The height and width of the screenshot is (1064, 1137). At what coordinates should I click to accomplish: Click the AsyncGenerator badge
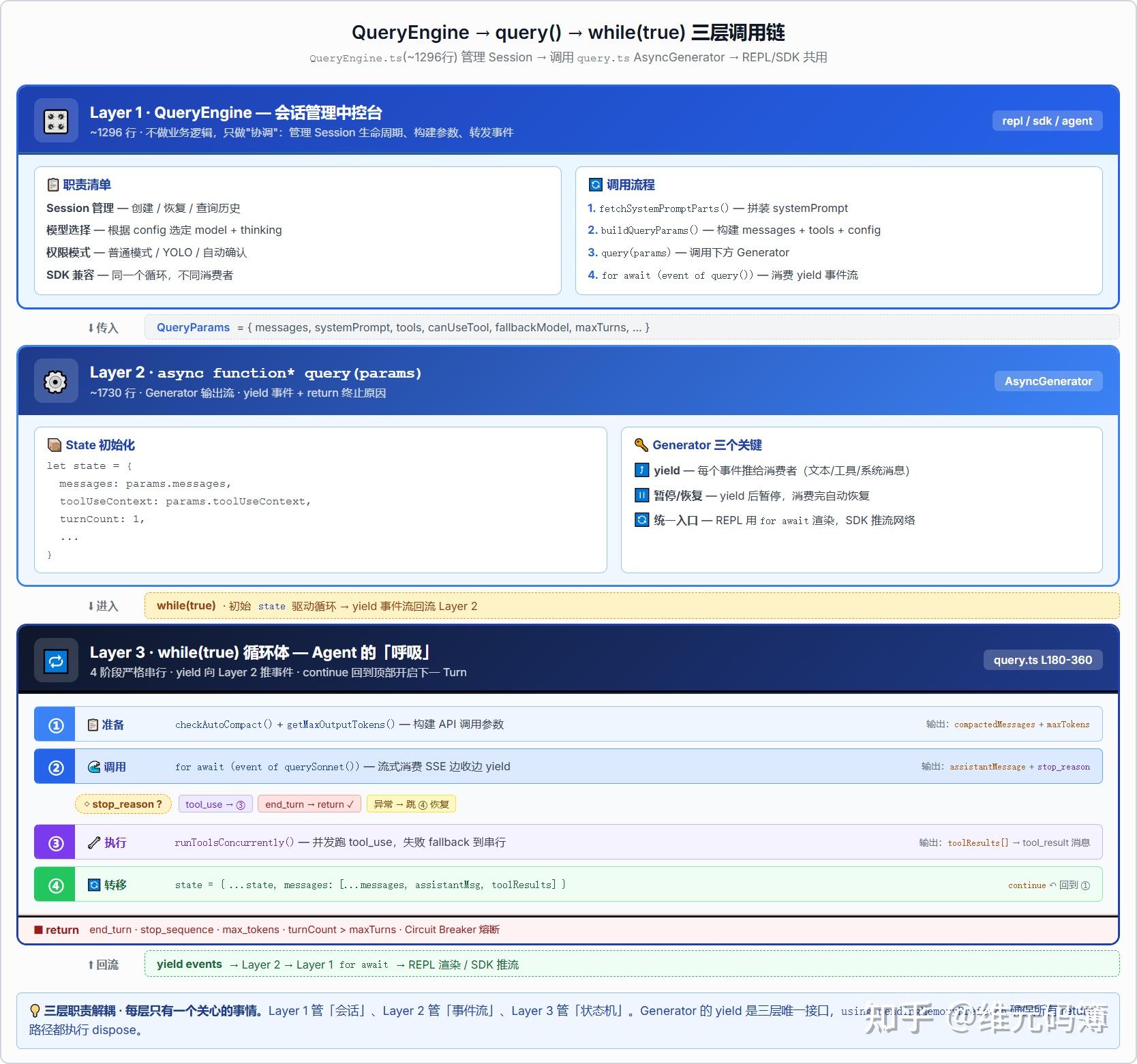pos(1048,381)
